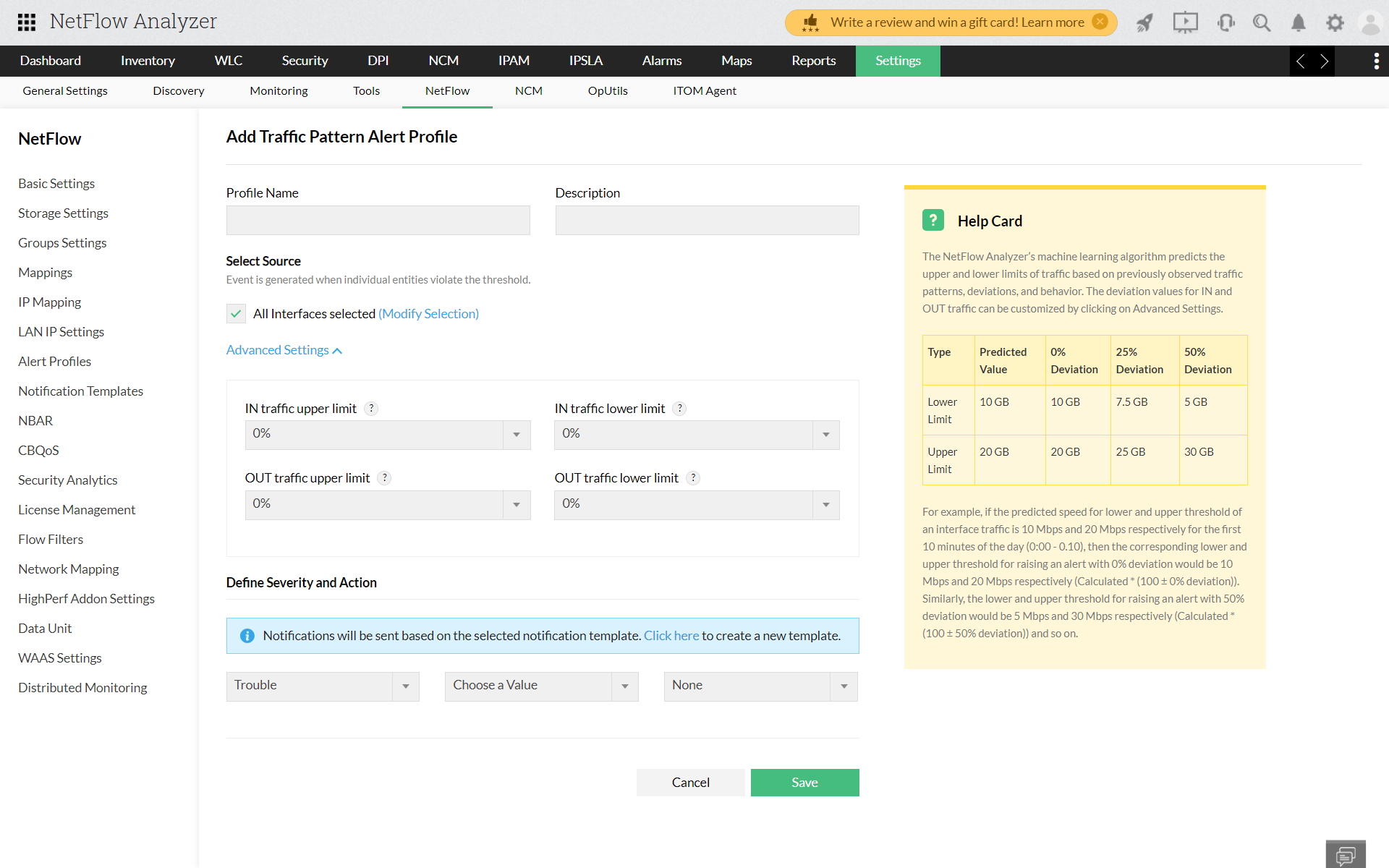This screenshot has height=868, width=1389.
Task: Dismiss the review gift card banner
Action: coord(1101,22)
